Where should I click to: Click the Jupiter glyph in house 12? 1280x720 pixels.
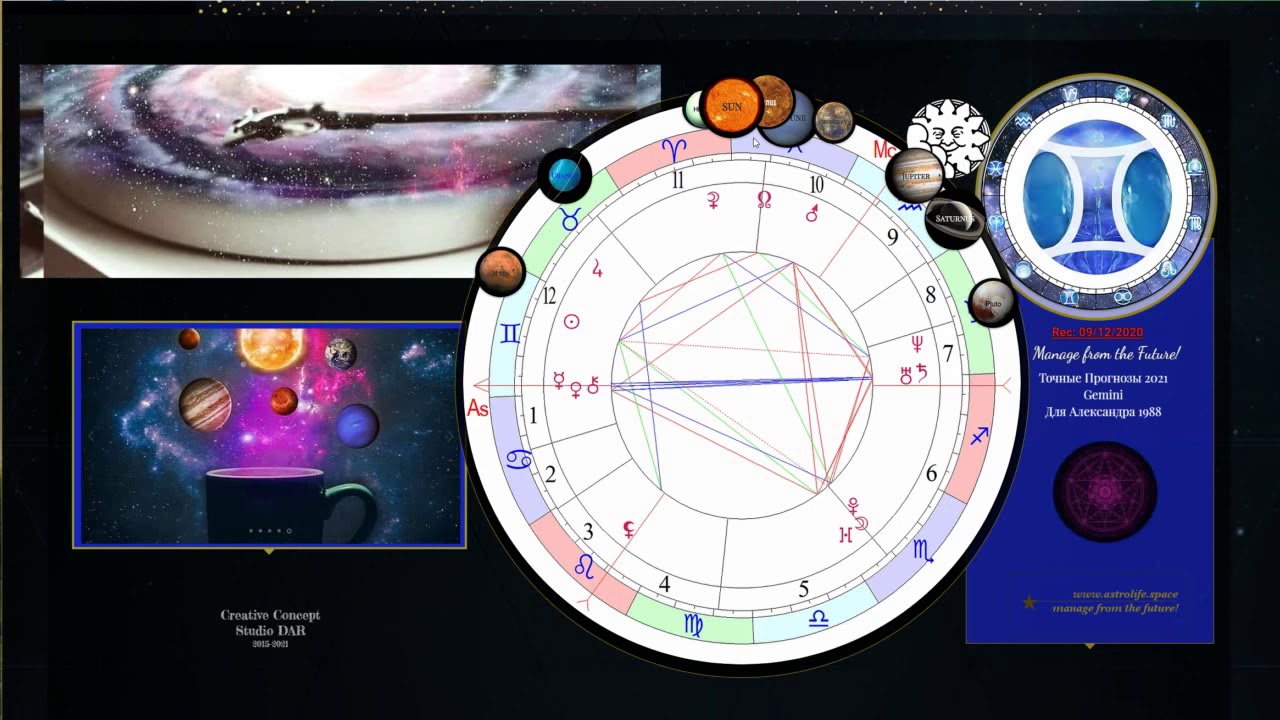pyautogui.click(x=598, y=268)
